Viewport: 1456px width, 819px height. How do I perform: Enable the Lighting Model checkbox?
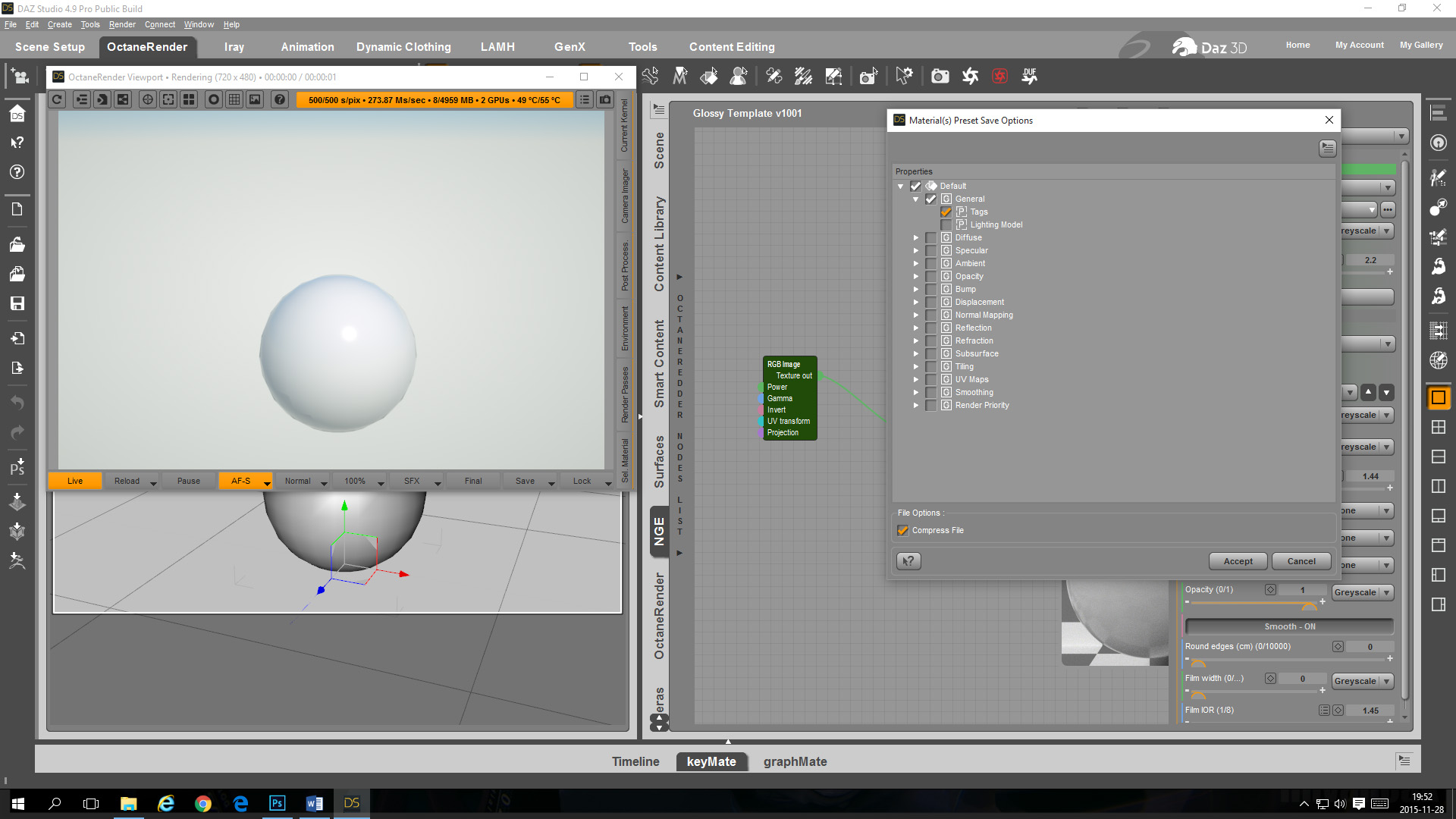(946, 225)
